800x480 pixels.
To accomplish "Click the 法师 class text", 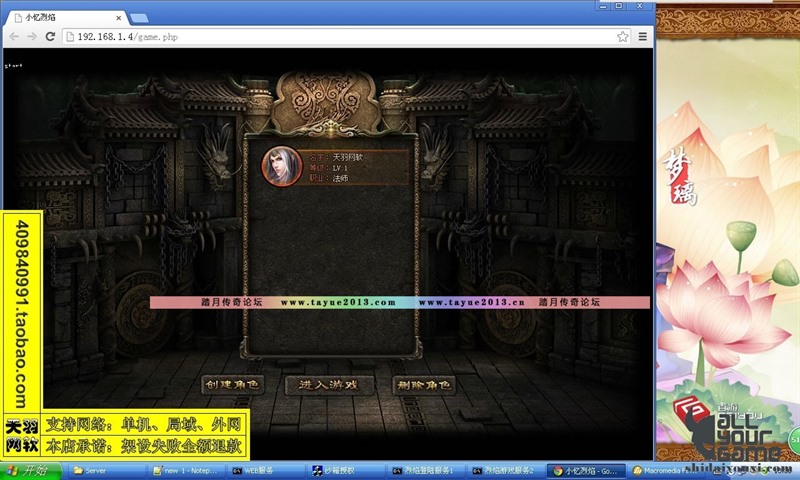I will [x=340, y=178].
